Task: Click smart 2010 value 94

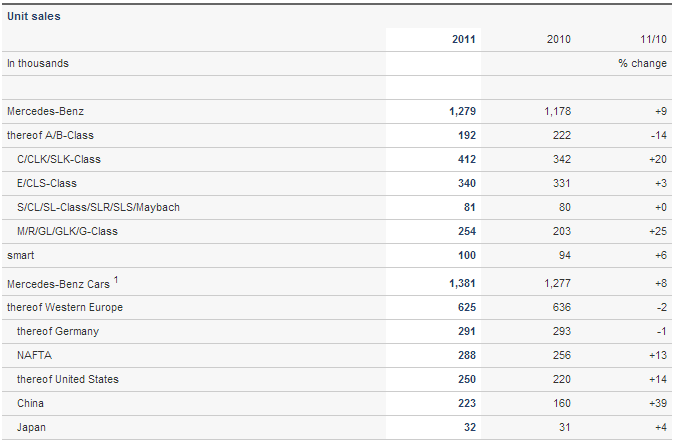Action: point(565,255)
